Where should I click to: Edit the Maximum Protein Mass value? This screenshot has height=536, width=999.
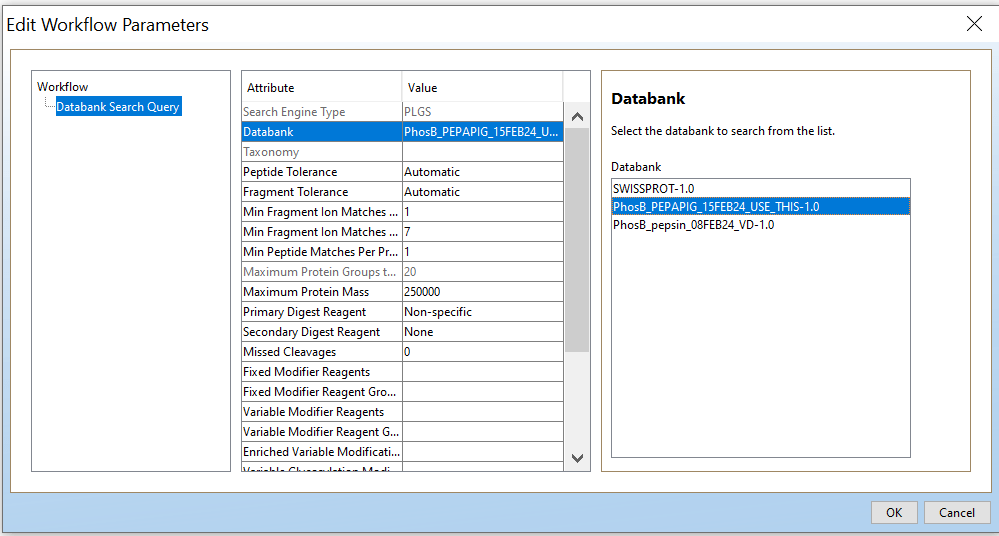(482, 292)
